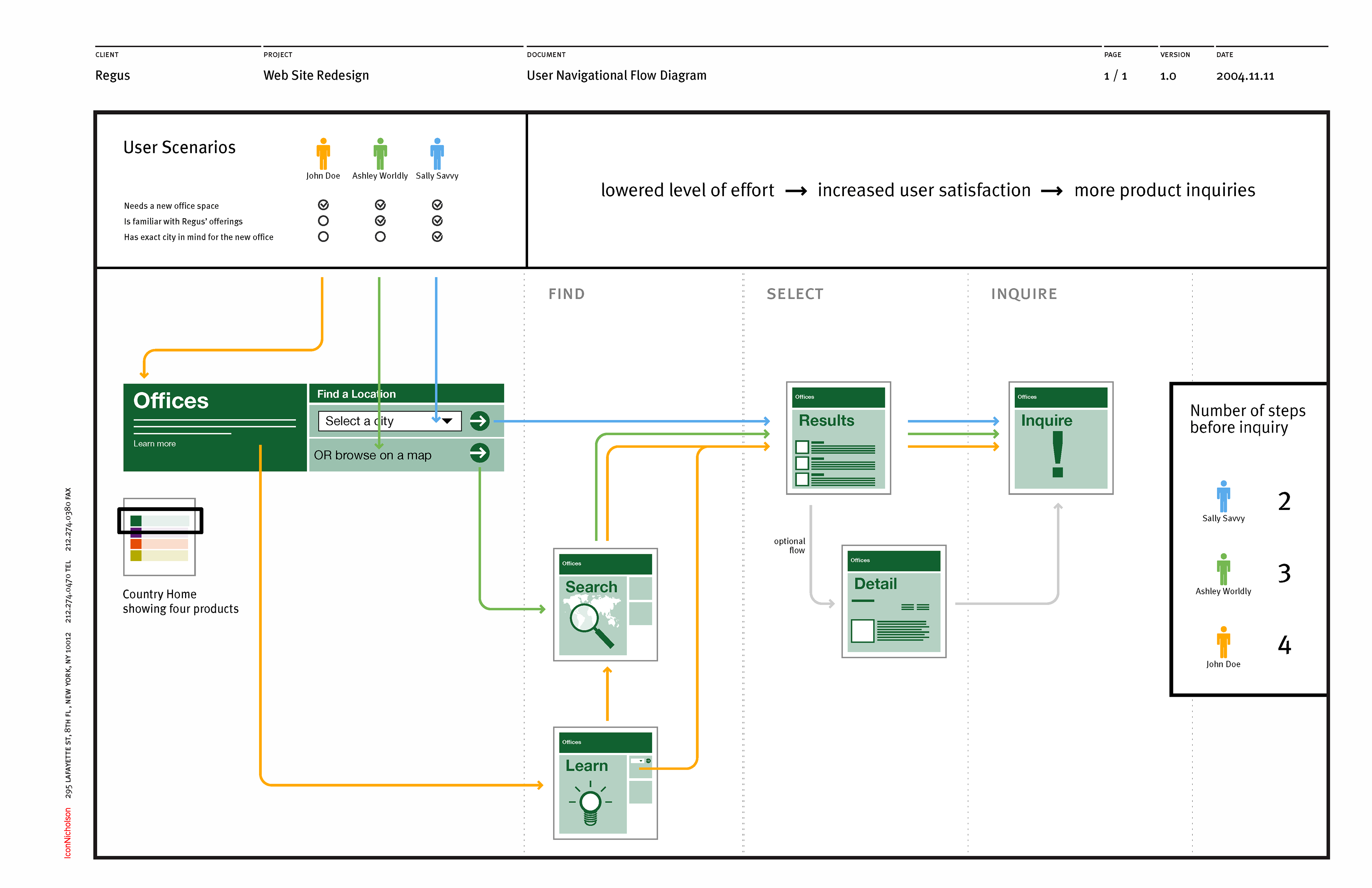Viewport: 1372px width, 888px height.
Task: Click the IconNicholson logo text on the left margin
Action: pyautogui.click(x=68, y=833)
